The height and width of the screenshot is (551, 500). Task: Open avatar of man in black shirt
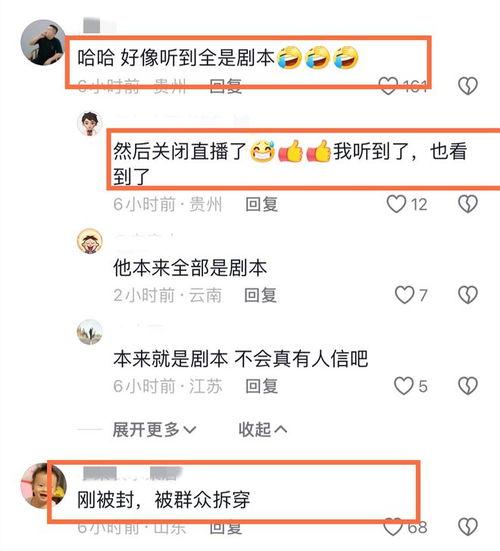(44, 43)
